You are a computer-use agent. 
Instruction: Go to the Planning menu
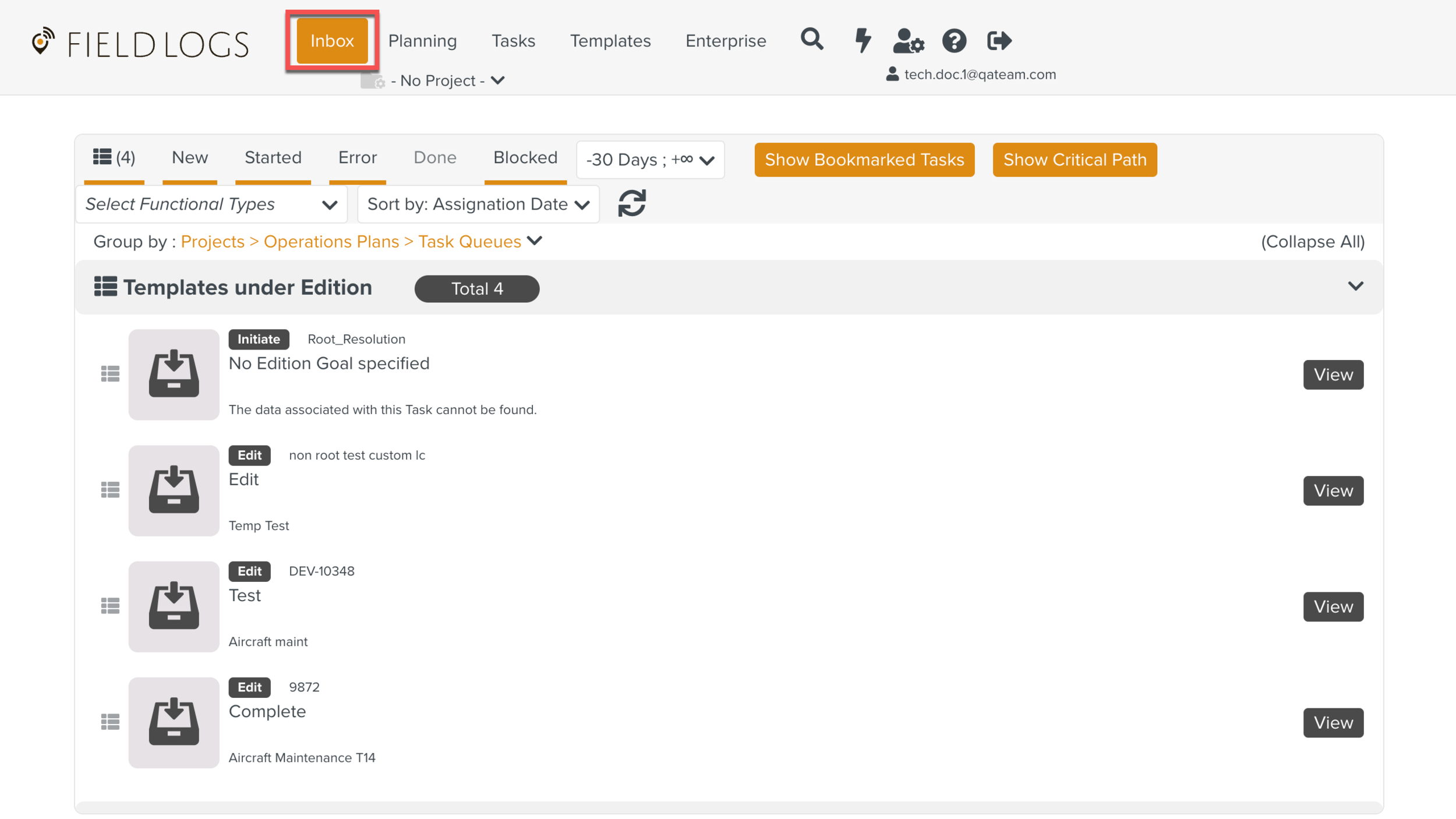(x=422, y=41)
